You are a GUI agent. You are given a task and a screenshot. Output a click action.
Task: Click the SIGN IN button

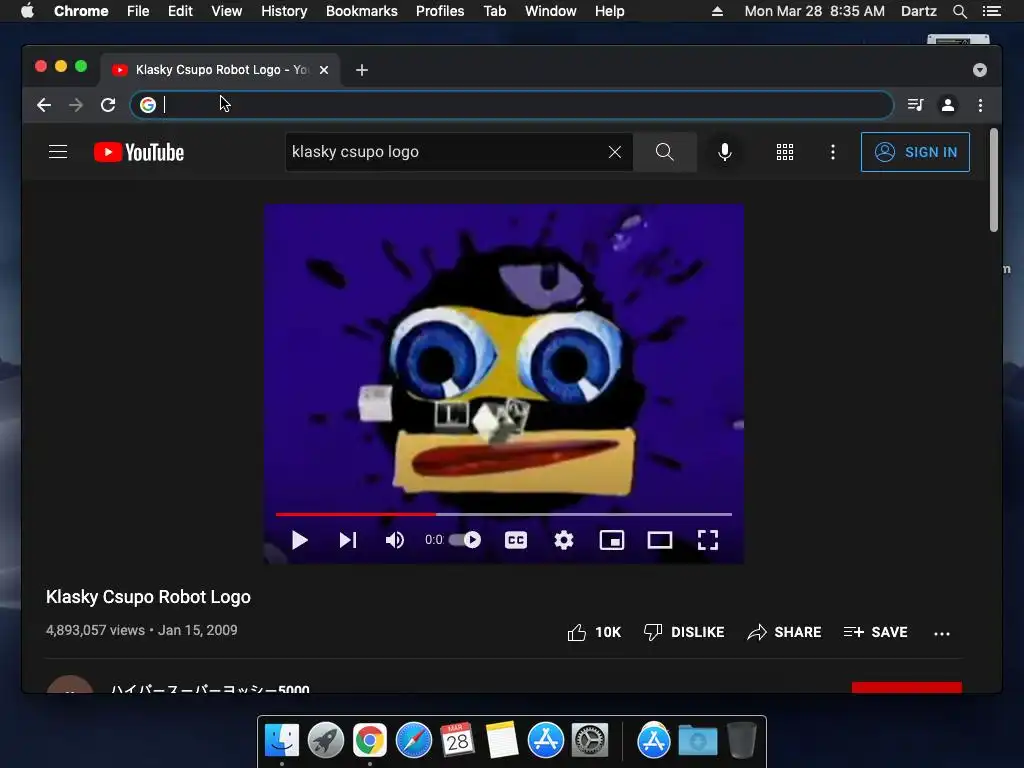pyautogui.click(x=916, y=152)
